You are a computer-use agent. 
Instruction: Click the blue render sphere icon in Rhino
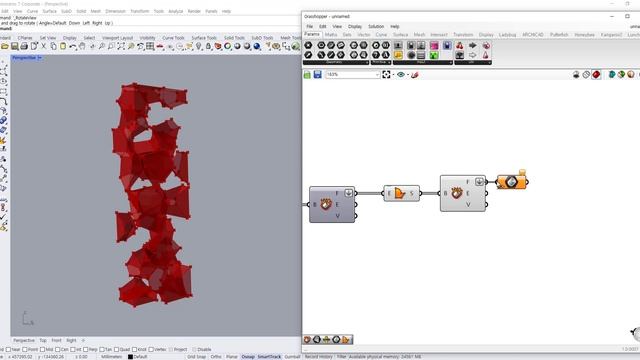(x=257, y=47)
